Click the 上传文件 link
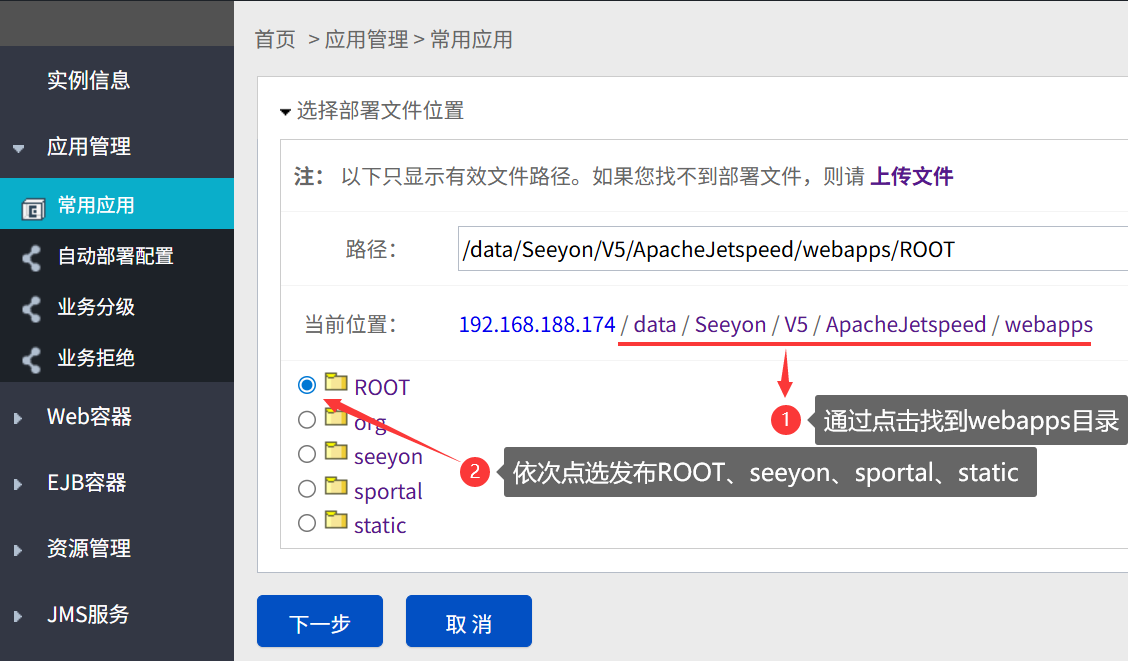Screen dimensions: 1128x661 click(911, 176)
